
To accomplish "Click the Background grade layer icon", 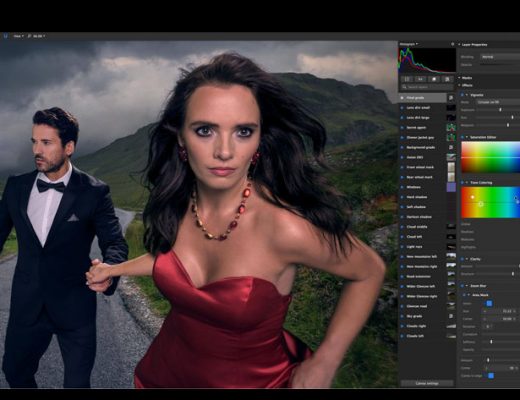I will tap(451, 147).
